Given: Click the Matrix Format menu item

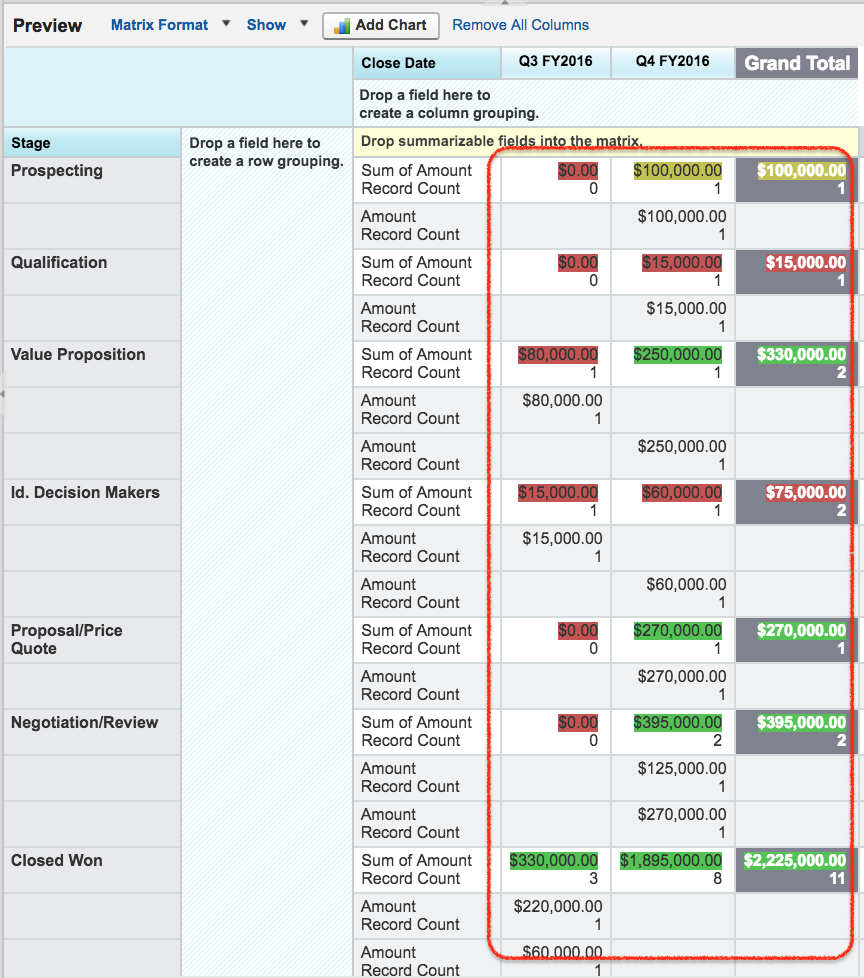Looking at the screenshot, I should [160, 25].
